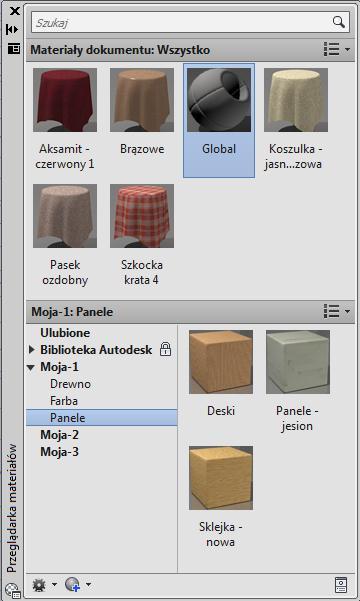Click the Materiały dokumentu: Wszystko header
This screenshot has width=360, height=601.
tap(120, 50)
